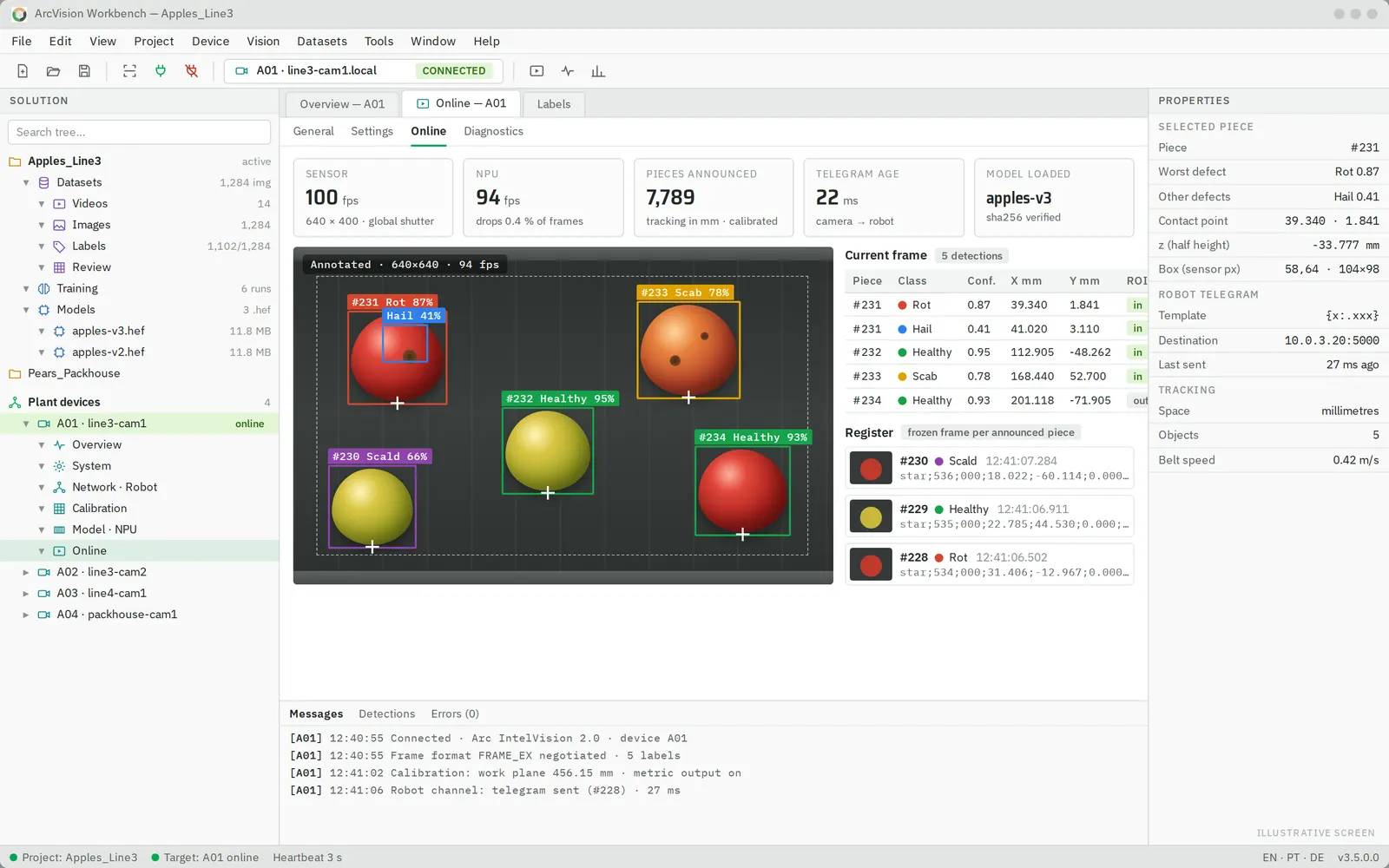Click the green connect plug icon
Viewport: 1389px width, 868px height.
161,71
